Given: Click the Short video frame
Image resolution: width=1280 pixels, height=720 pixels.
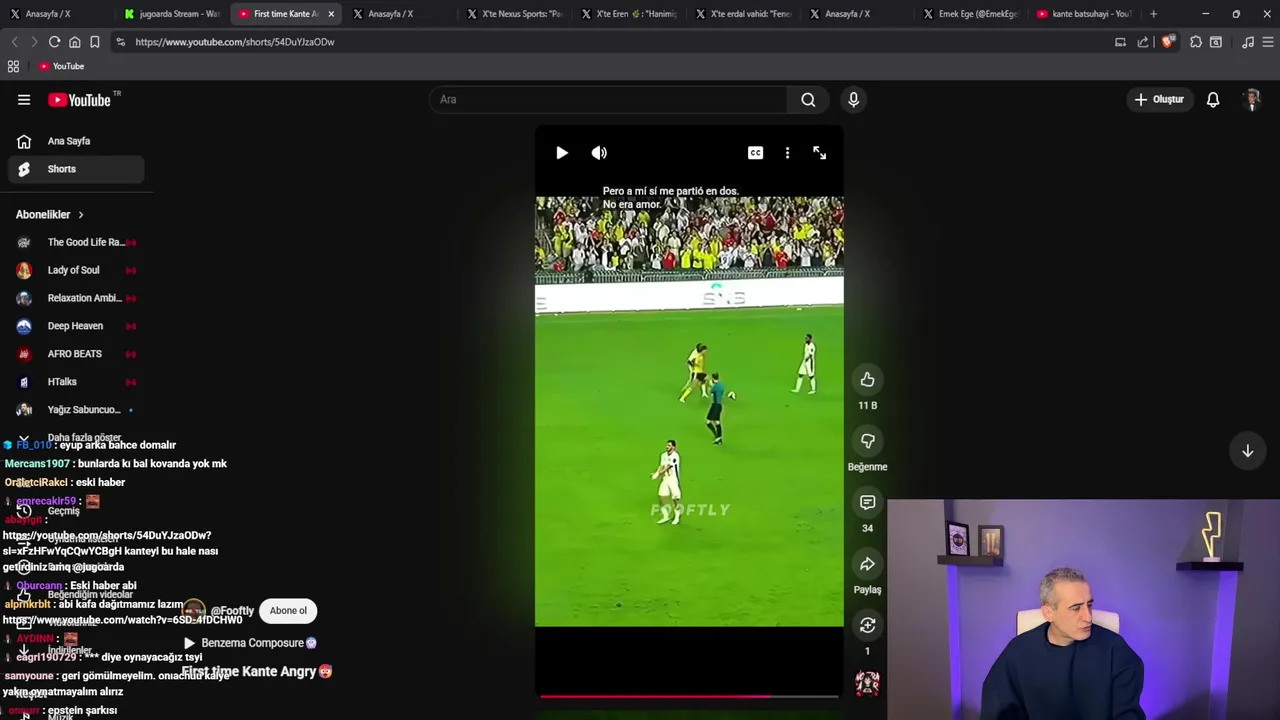Looking at the screenshot, I should [689, 411].
